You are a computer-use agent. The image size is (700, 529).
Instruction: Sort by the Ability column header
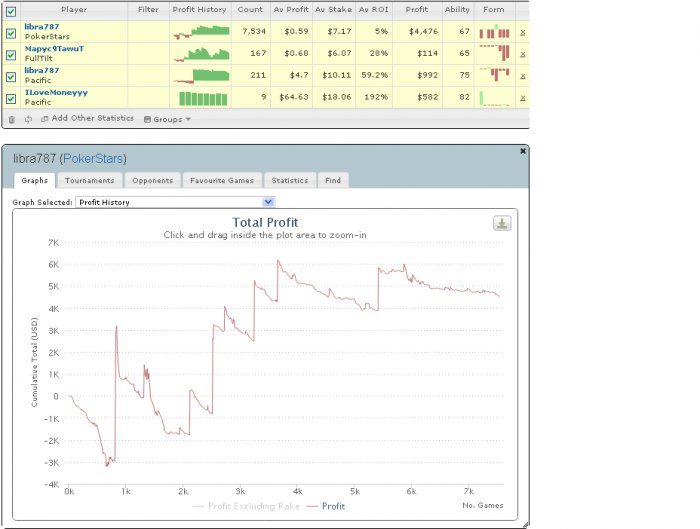(x=457, y=9)
